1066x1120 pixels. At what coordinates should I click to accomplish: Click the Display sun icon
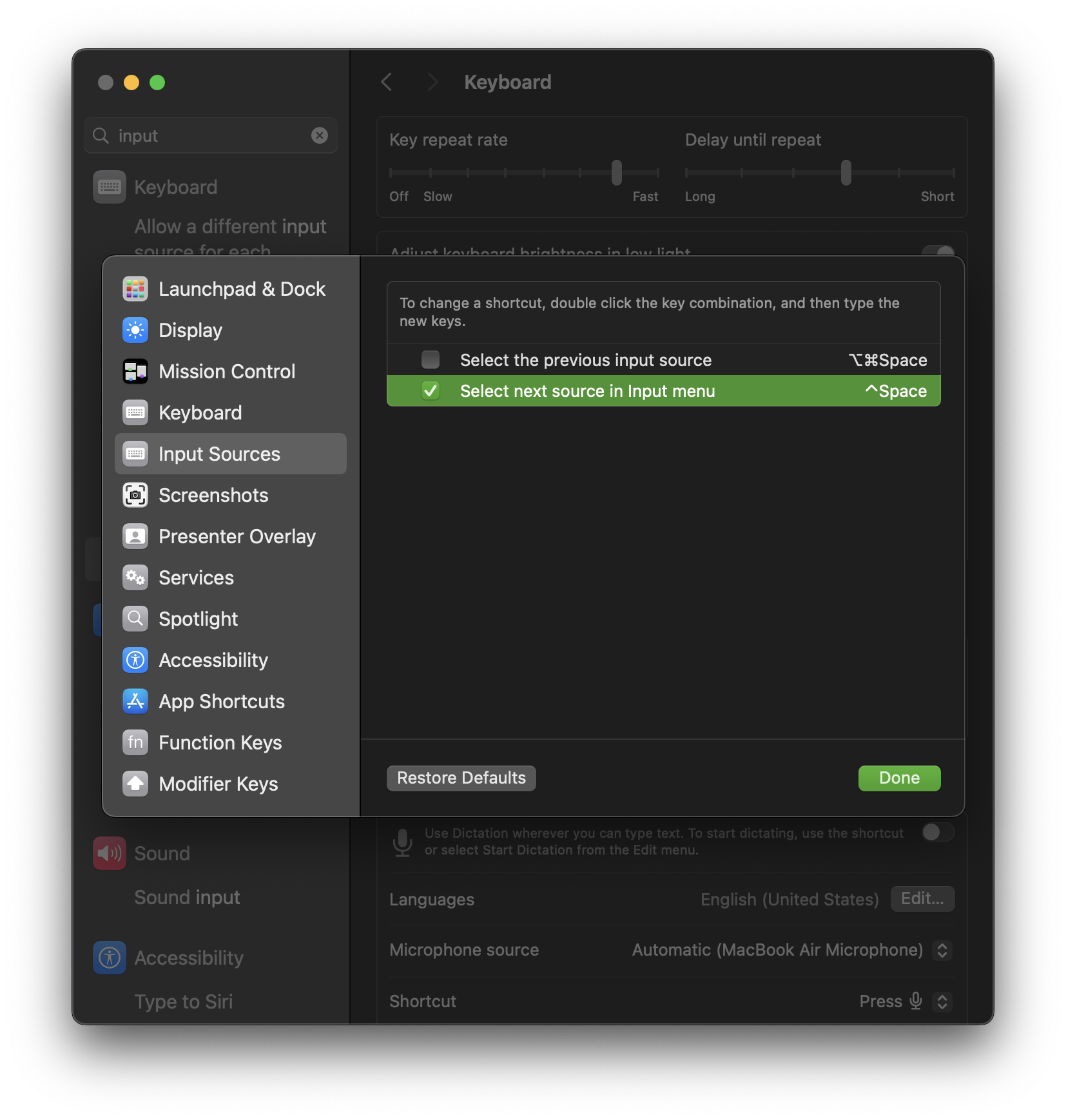(x=135, y=330)
